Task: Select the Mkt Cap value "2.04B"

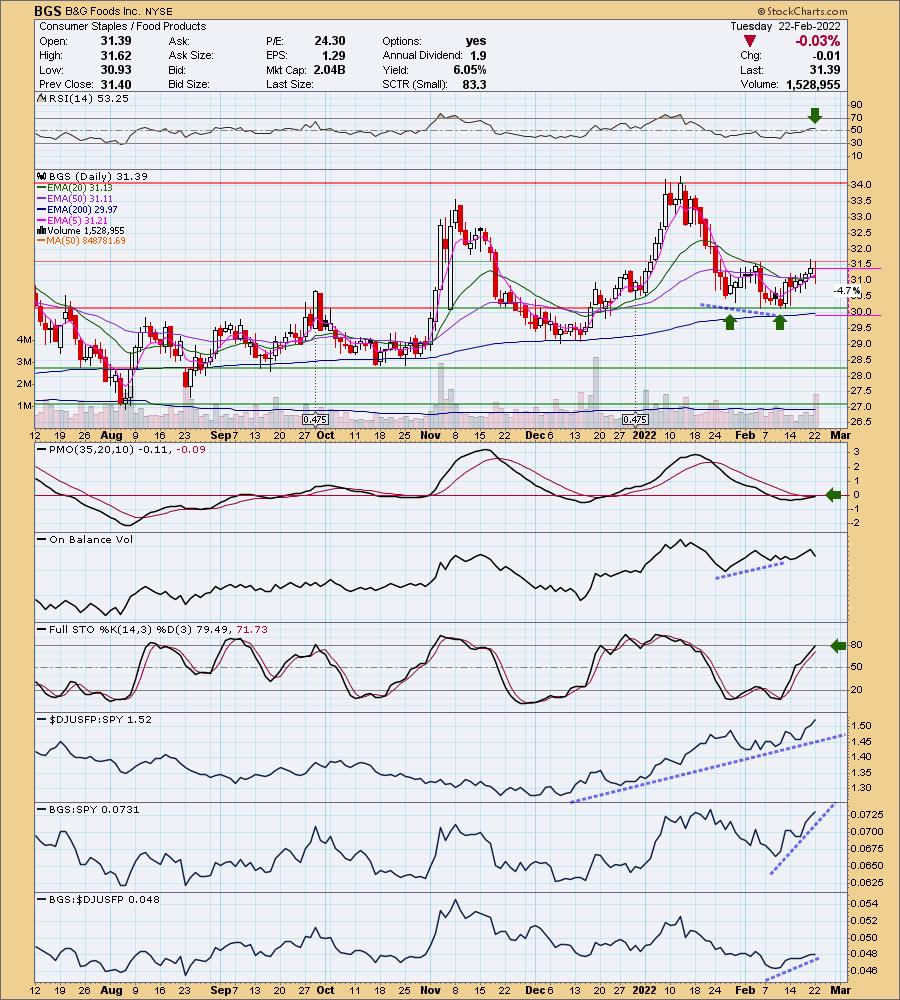Action: coord(329,70)
